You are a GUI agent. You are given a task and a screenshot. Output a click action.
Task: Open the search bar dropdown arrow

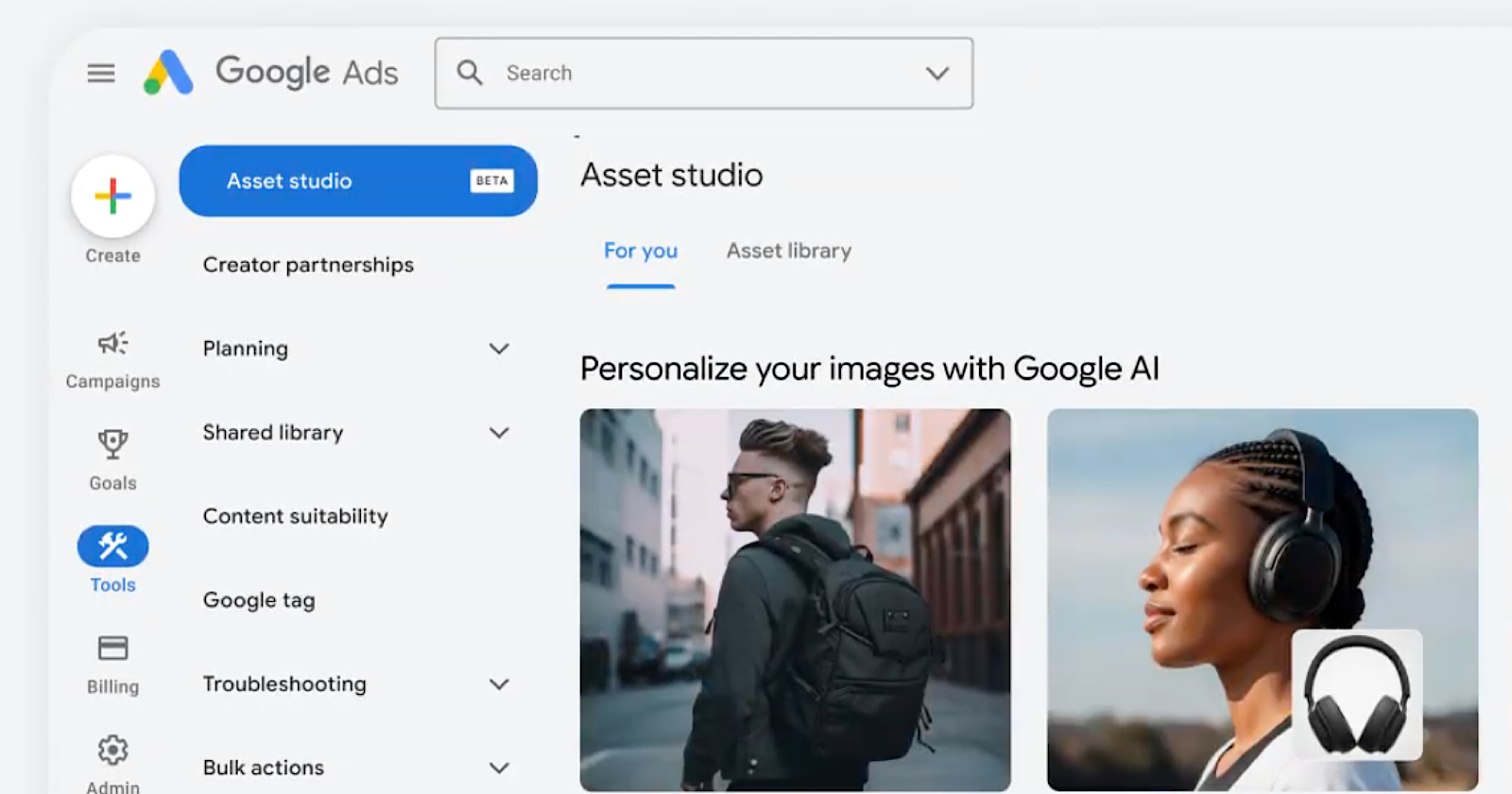point(936,73)
